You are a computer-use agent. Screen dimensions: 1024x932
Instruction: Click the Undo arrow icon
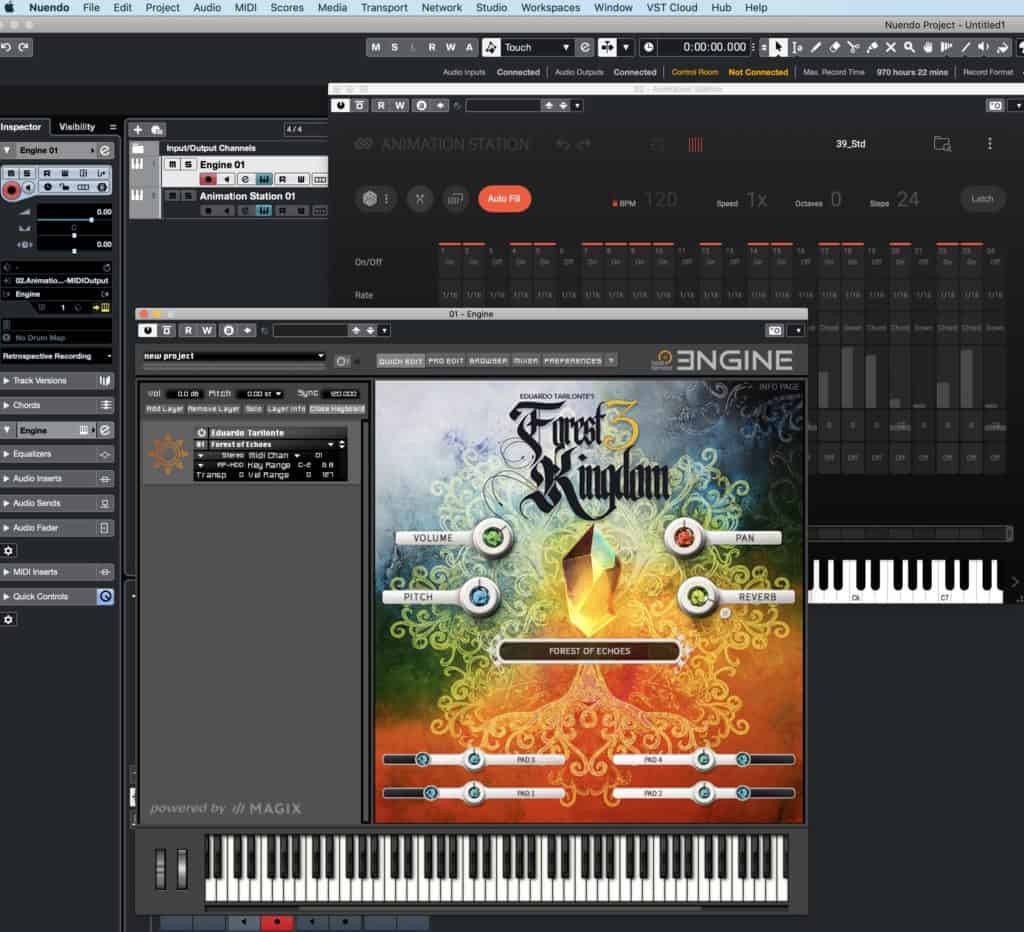pyautogui.click(x=7, y=47)
